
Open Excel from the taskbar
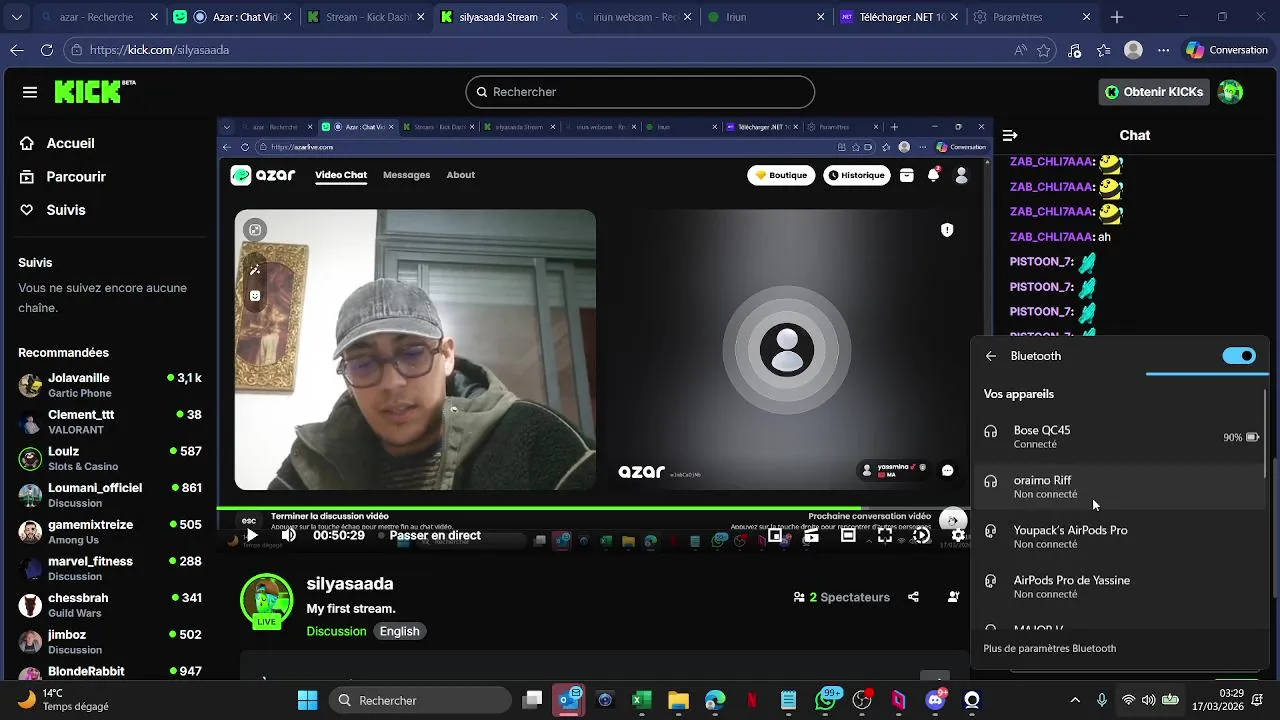coord(642,700)
